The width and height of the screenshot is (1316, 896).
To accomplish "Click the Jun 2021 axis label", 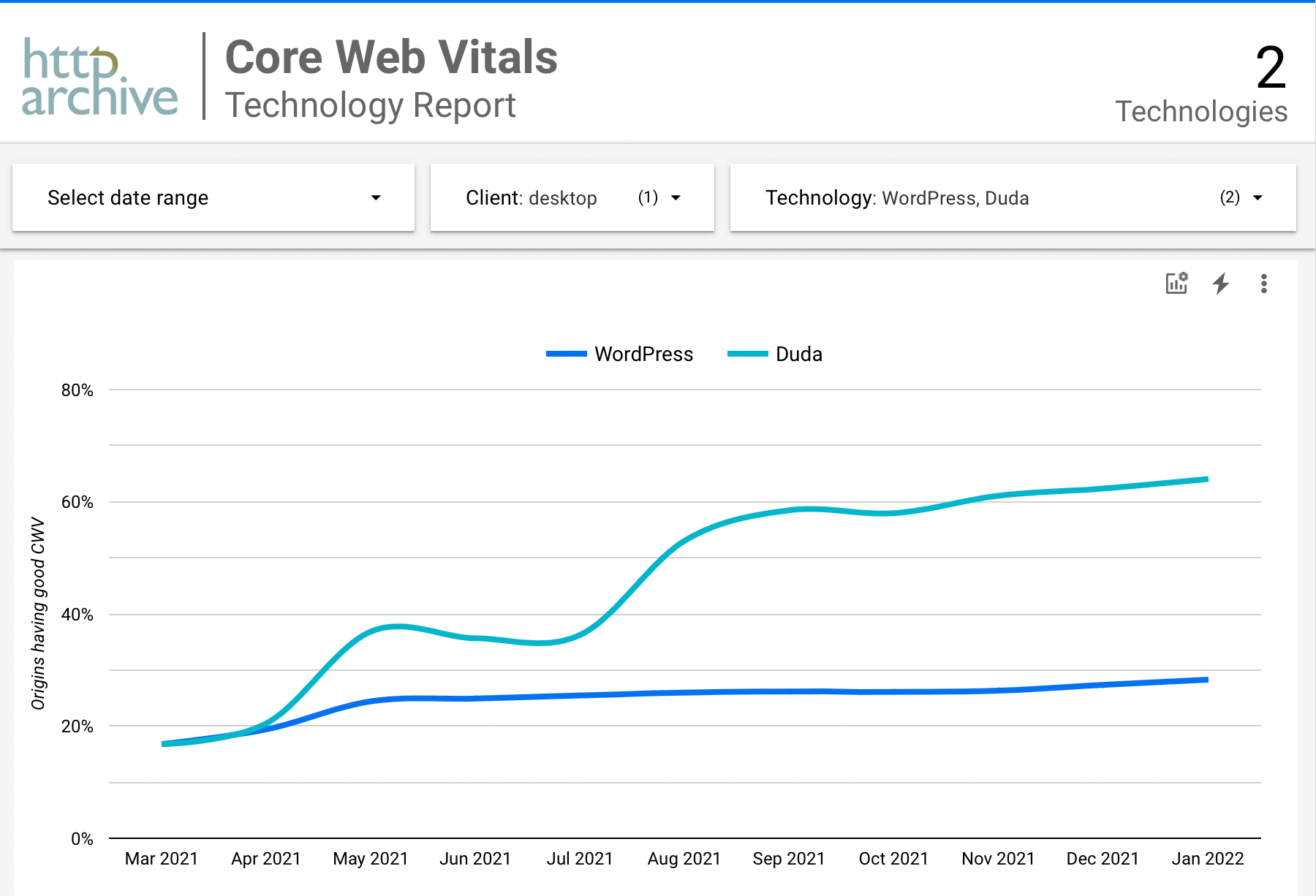I will click(x=475, y=858).
